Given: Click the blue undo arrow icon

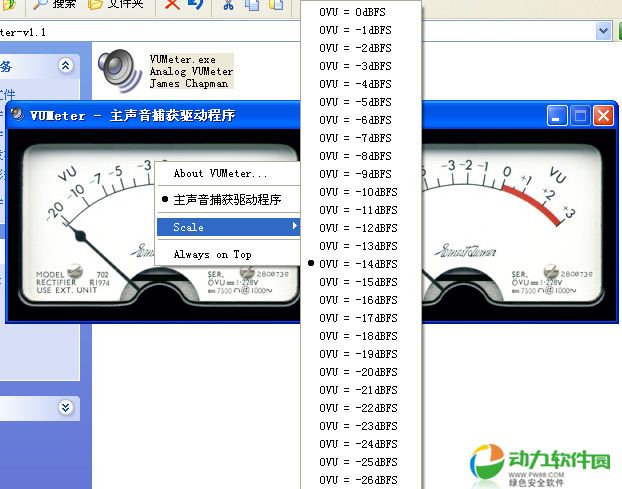Looking at the screenshot, I should [196, 5].
